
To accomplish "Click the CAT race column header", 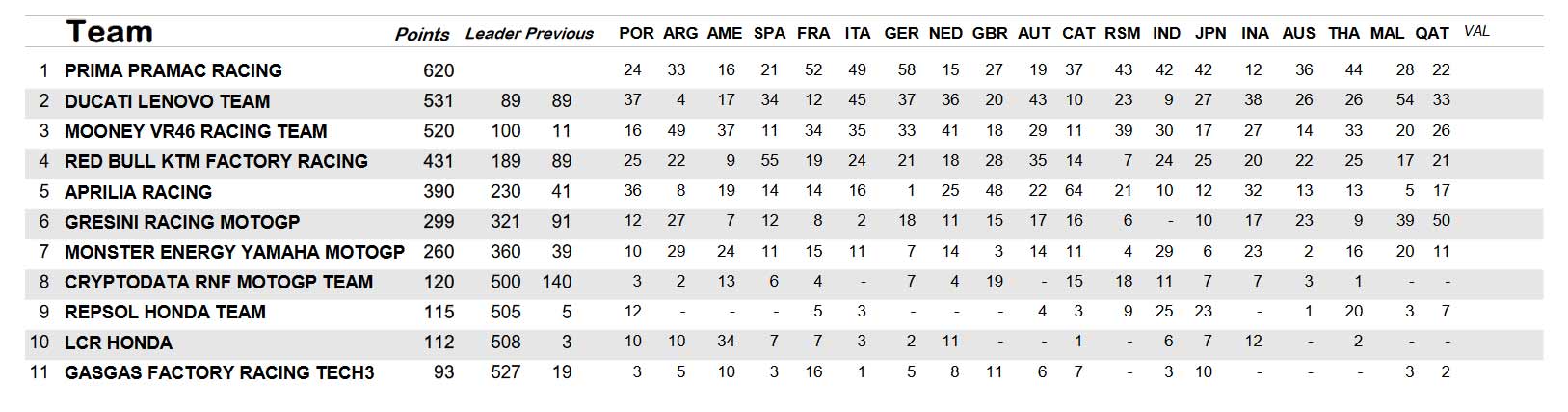I will pyautogui.click(x=1078, y=33).
